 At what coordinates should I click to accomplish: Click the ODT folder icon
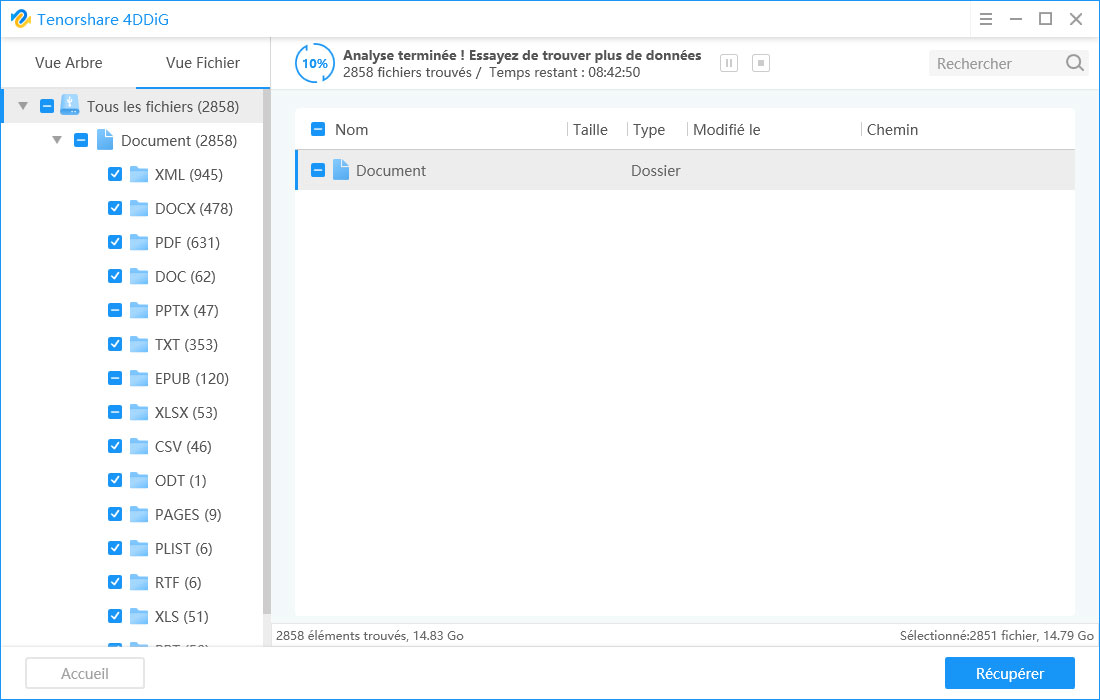tap(139, 480)
